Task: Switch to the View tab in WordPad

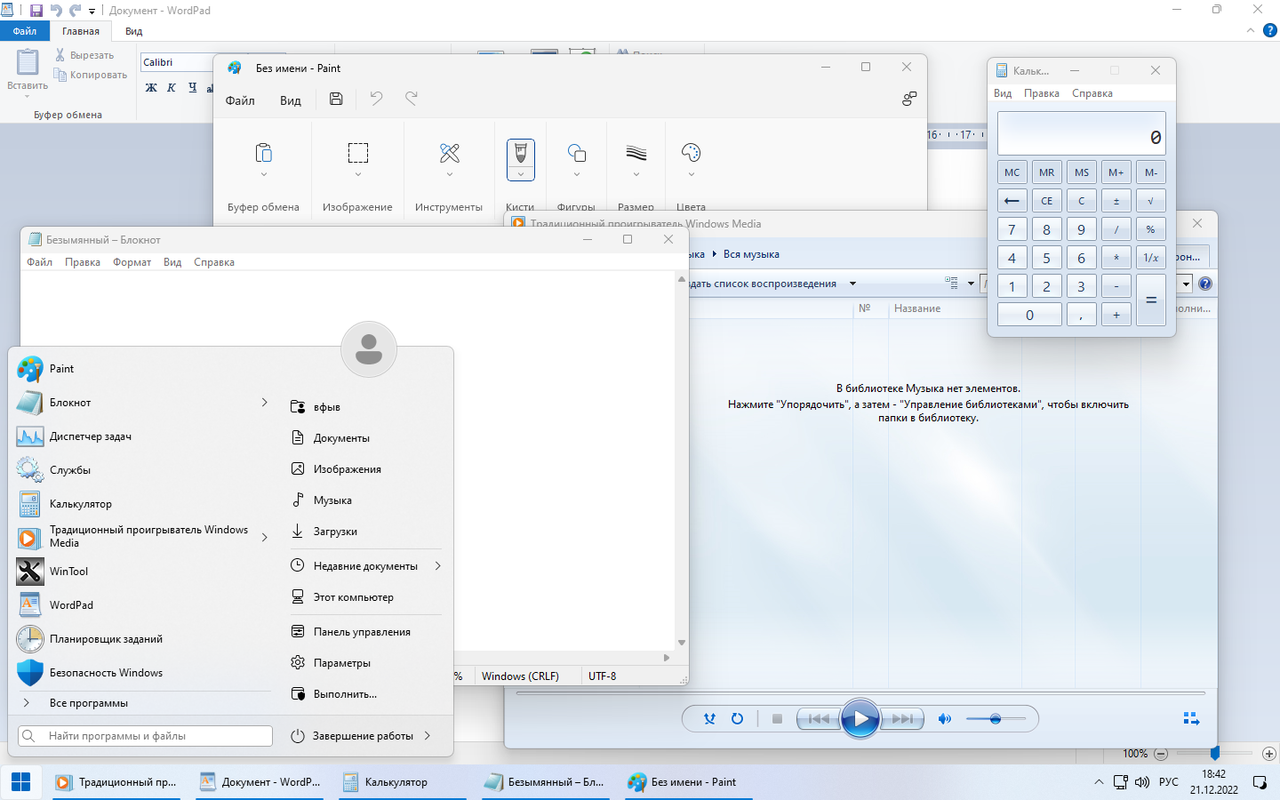Action: pos(134,32)
